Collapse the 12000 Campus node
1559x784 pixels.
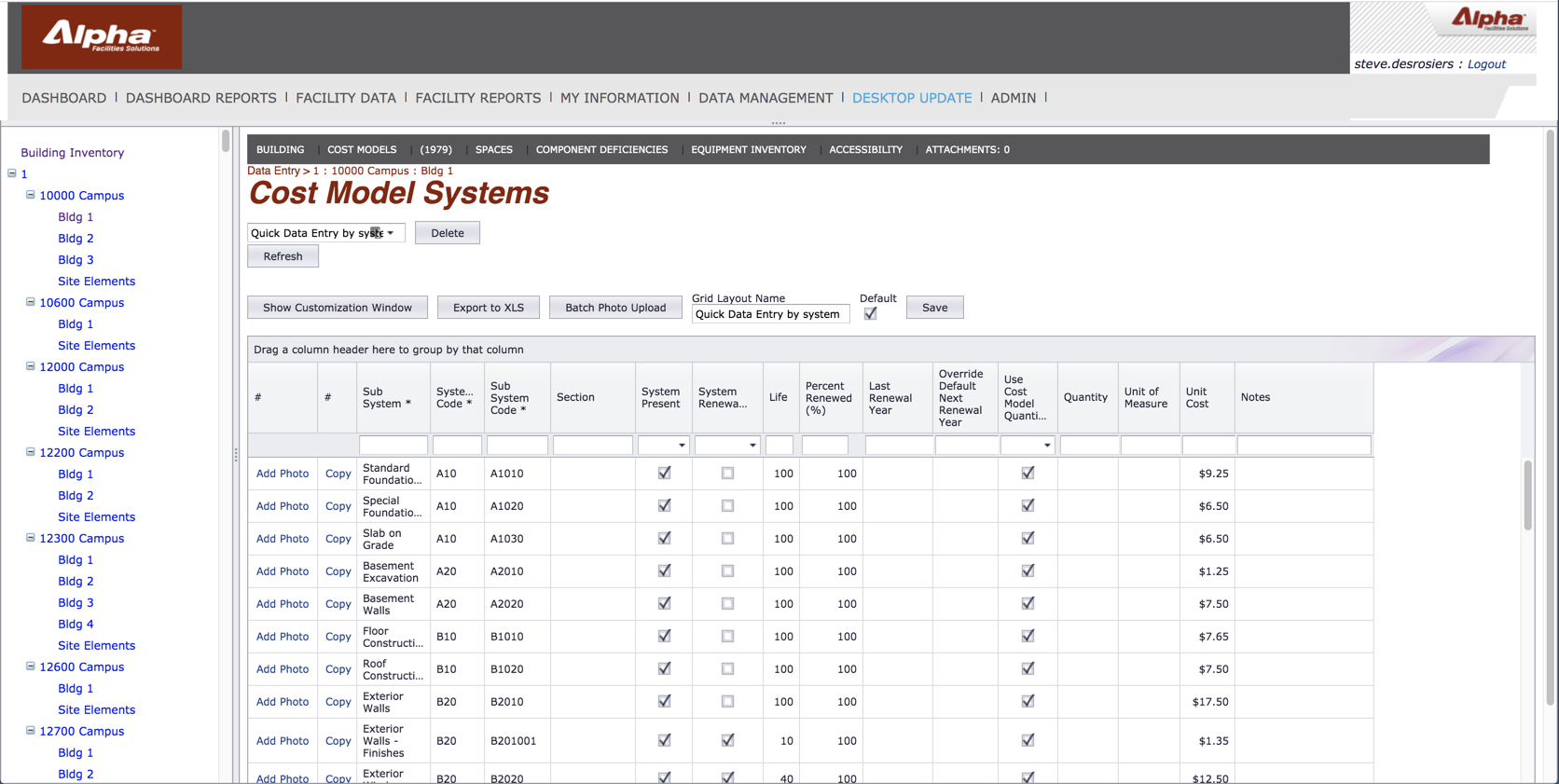tap(31, 366)
